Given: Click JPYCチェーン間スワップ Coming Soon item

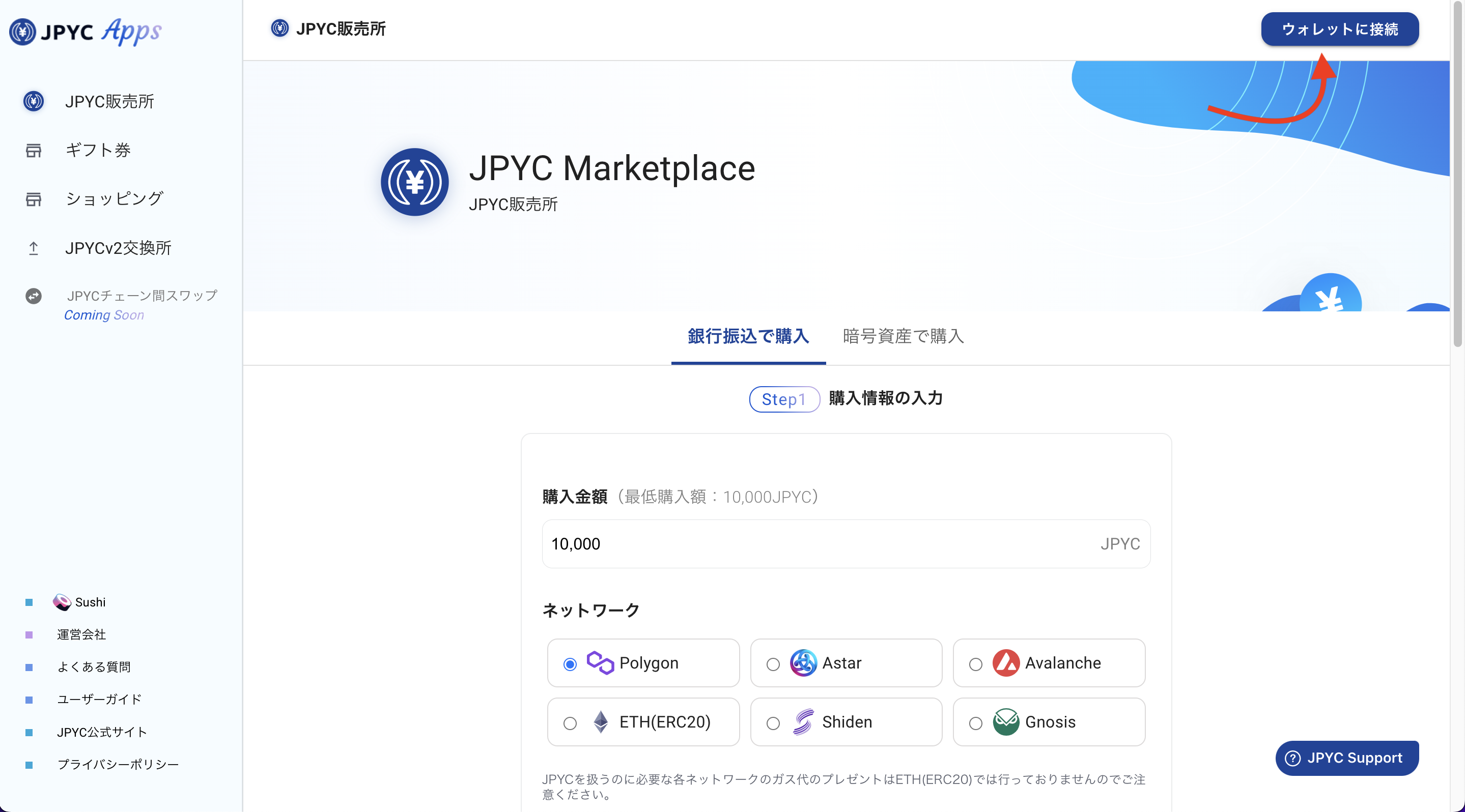Looking at the screenshot, I should (122, 305).
